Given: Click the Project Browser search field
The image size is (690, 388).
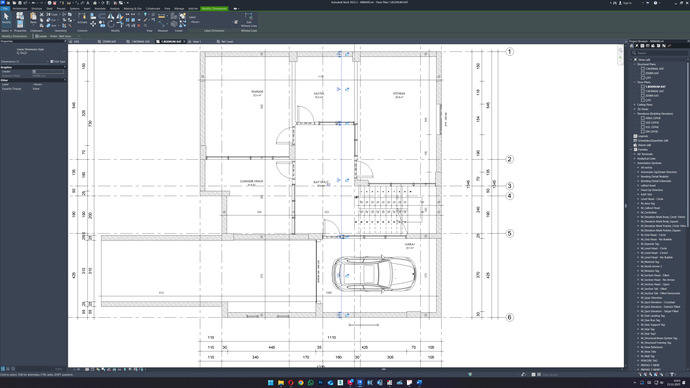Looking at the screenshot, I should (x=659, y=53).
